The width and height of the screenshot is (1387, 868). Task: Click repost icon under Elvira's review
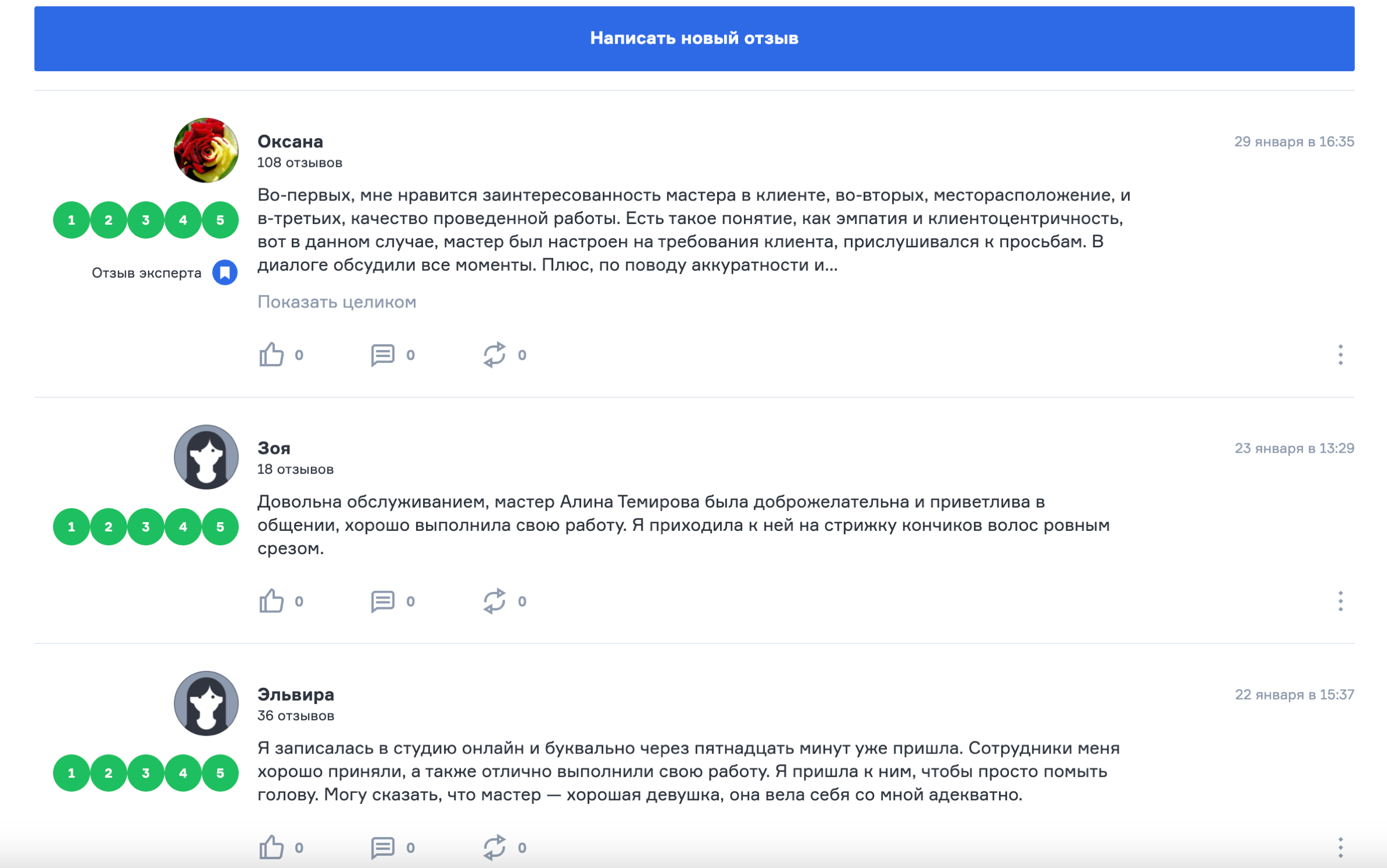[x=494, y=847]
